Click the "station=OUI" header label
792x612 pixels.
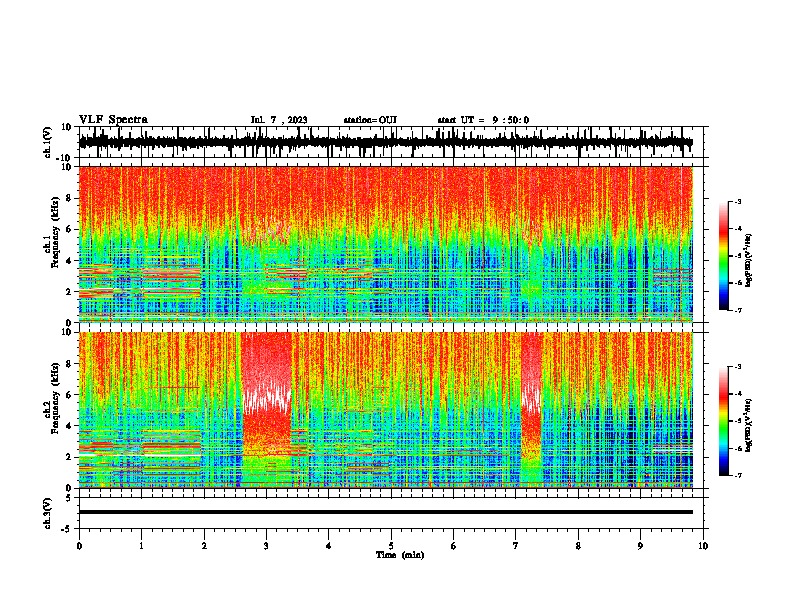pyautogui.click(x=370, y=120)
